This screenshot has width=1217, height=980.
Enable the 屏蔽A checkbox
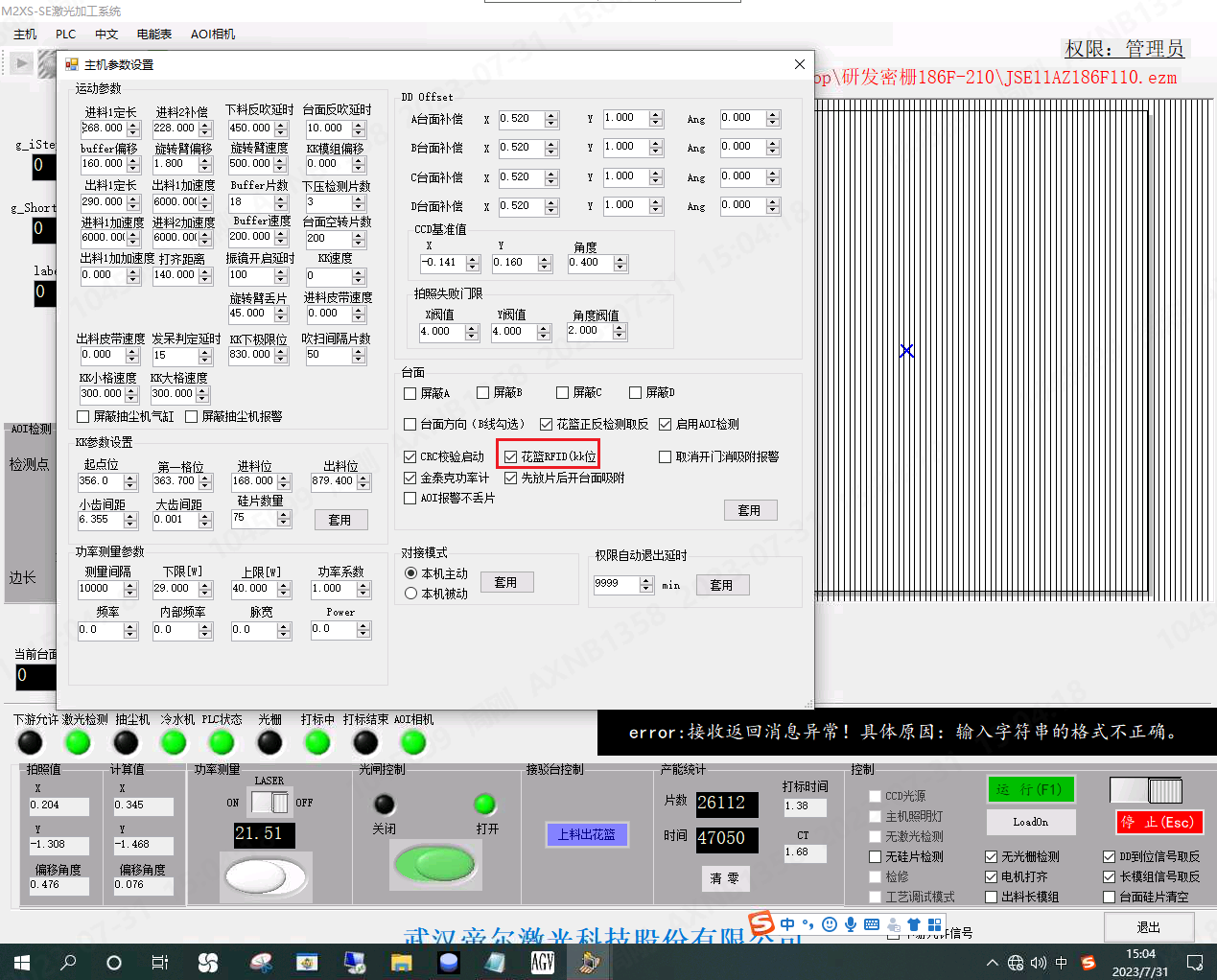[x=410, y=393]
